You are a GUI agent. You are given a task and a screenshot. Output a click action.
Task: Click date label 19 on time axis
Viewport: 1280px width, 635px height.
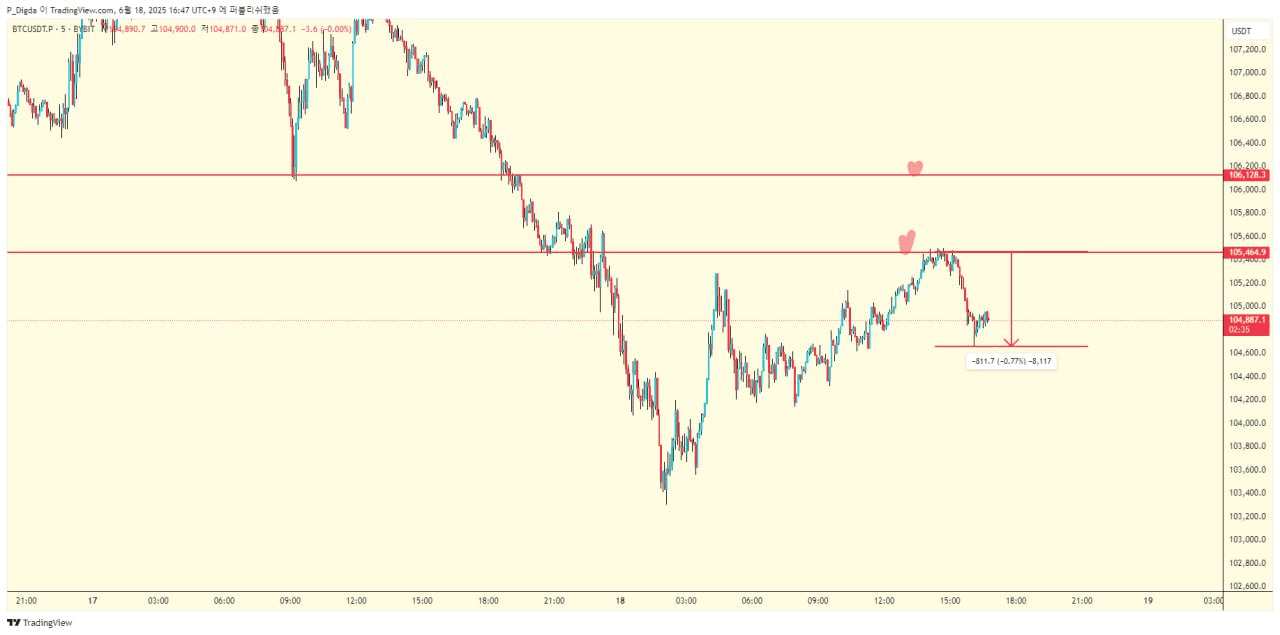point(1148,601)
